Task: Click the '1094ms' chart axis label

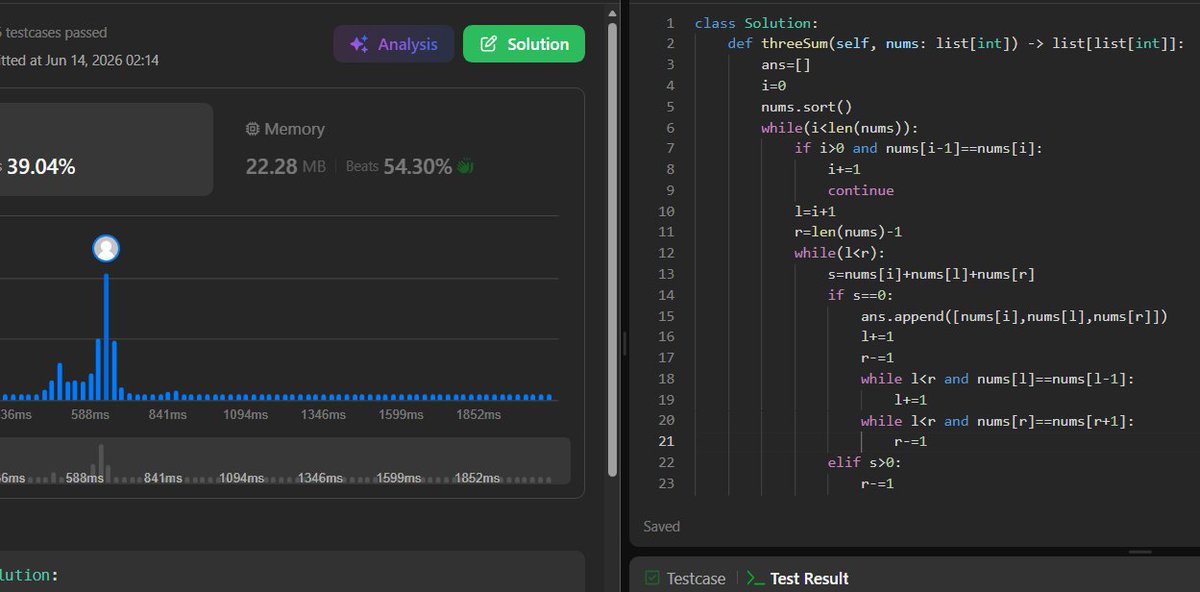Action: coord(245,414)
